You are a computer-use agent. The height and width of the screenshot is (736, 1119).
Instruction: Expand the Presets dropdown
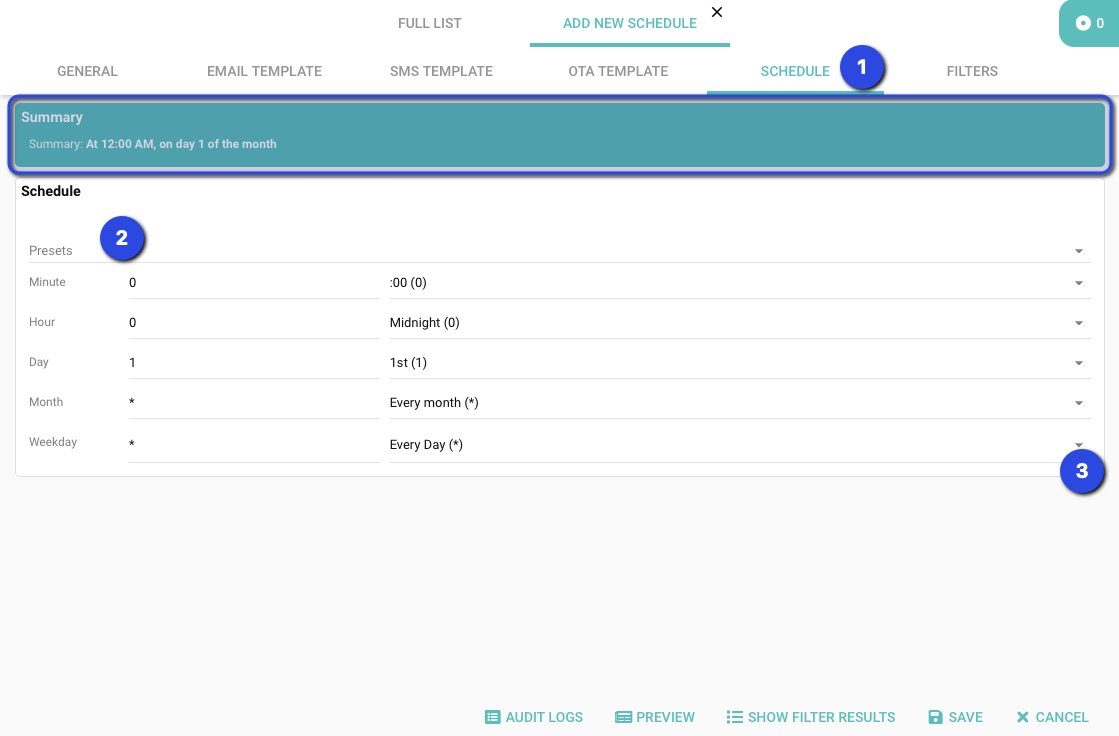point(1079,251)
